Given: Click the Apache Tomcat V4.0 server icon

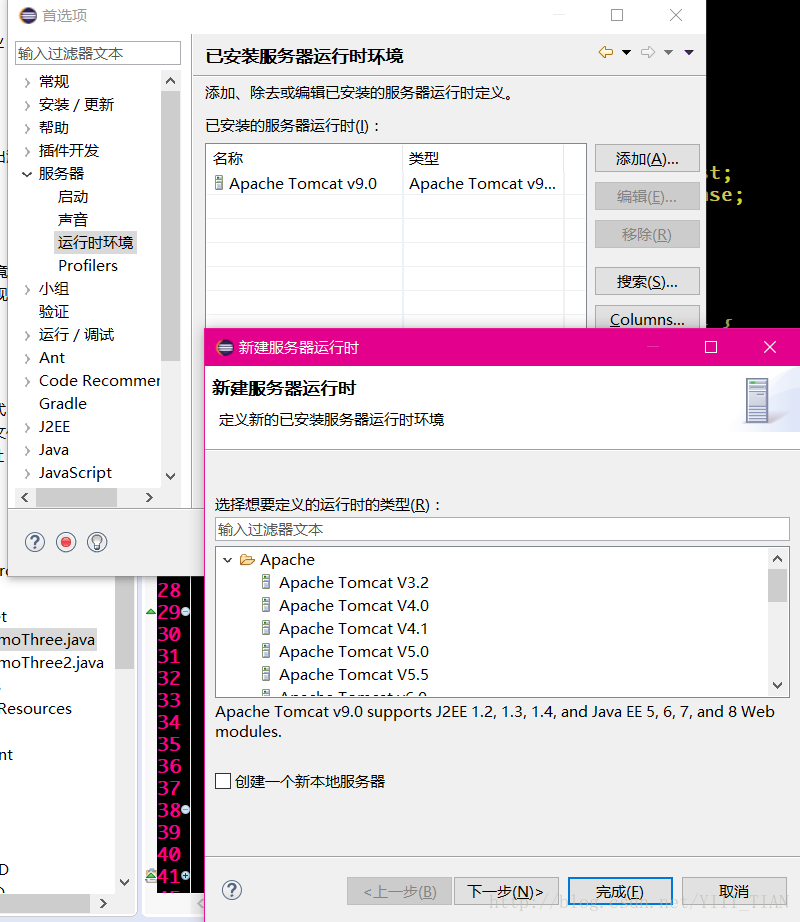Looking at the screenshot, I should point(266,605).
